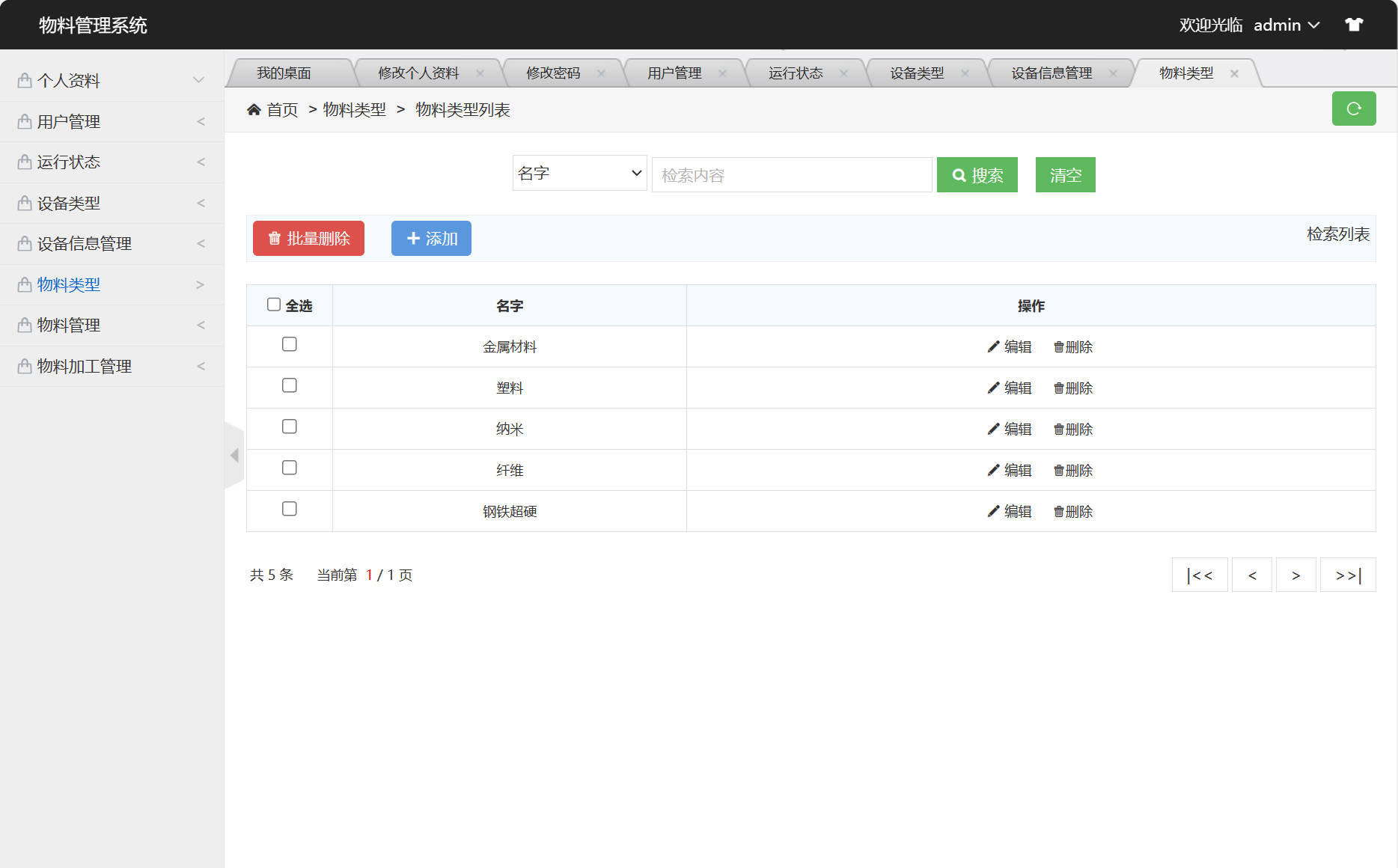1398x868 pixels.
Task: Check the checkbox for 钢铁超硬 row
Action: pos(290,509)
